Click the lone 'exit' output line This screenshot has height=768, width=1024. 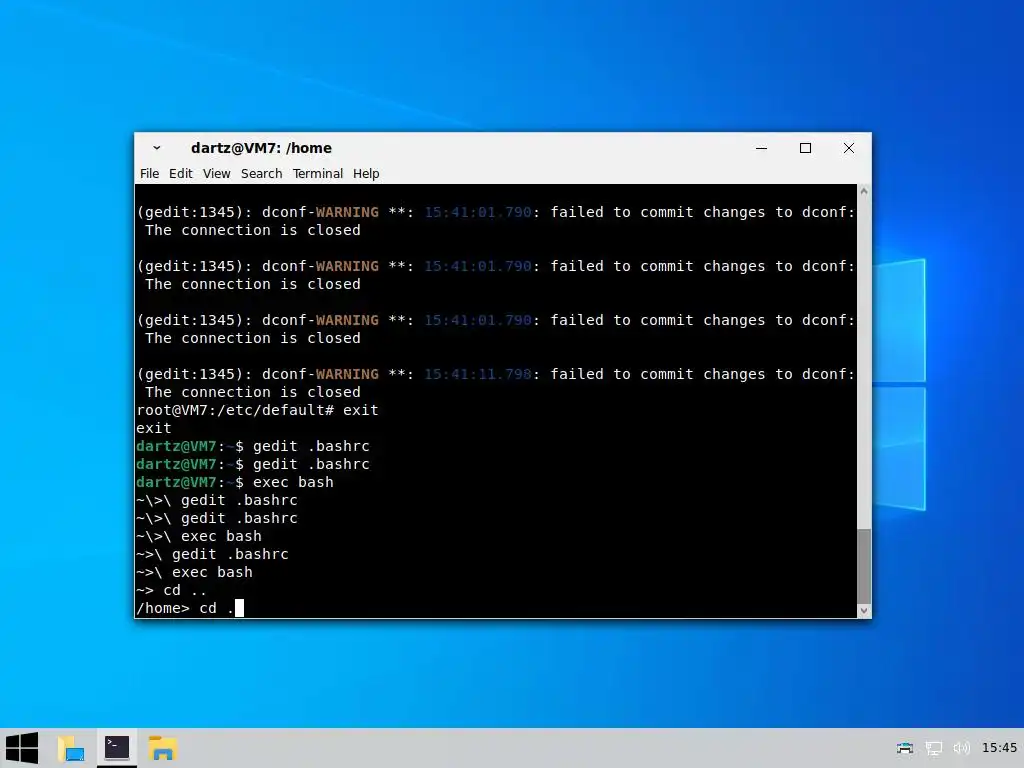click(153, 428)
